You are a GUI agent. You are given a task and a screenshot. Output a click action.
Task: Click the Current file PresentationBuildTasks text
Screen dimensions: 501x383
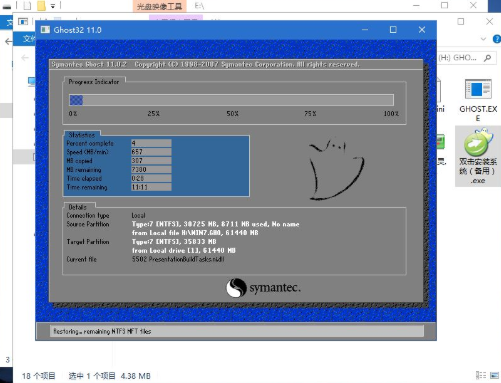click(x=178, y=259)
